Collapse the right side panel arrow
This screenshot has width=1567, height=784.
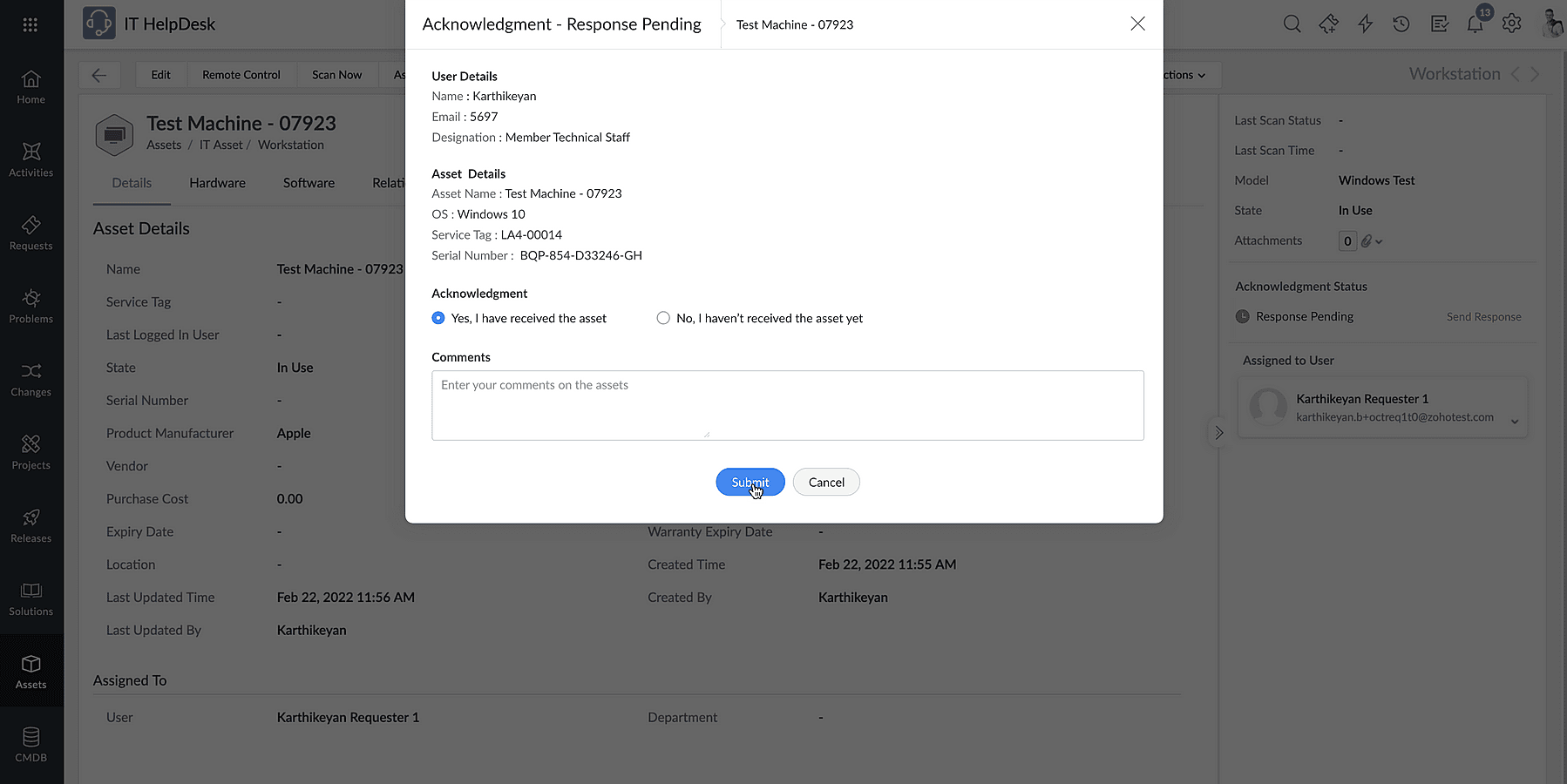1219,433
